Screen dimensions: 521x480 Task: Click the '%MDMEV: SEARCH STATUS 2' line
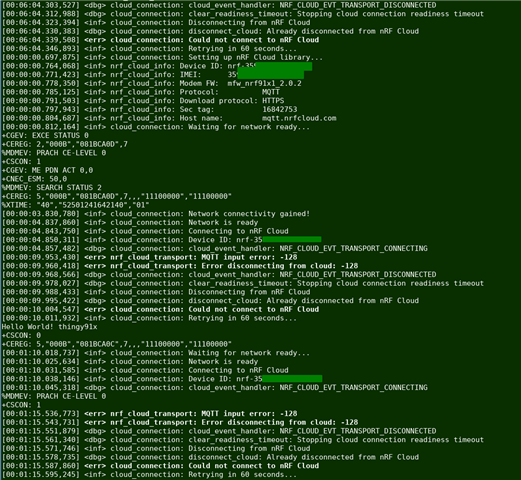coord(52,188)
